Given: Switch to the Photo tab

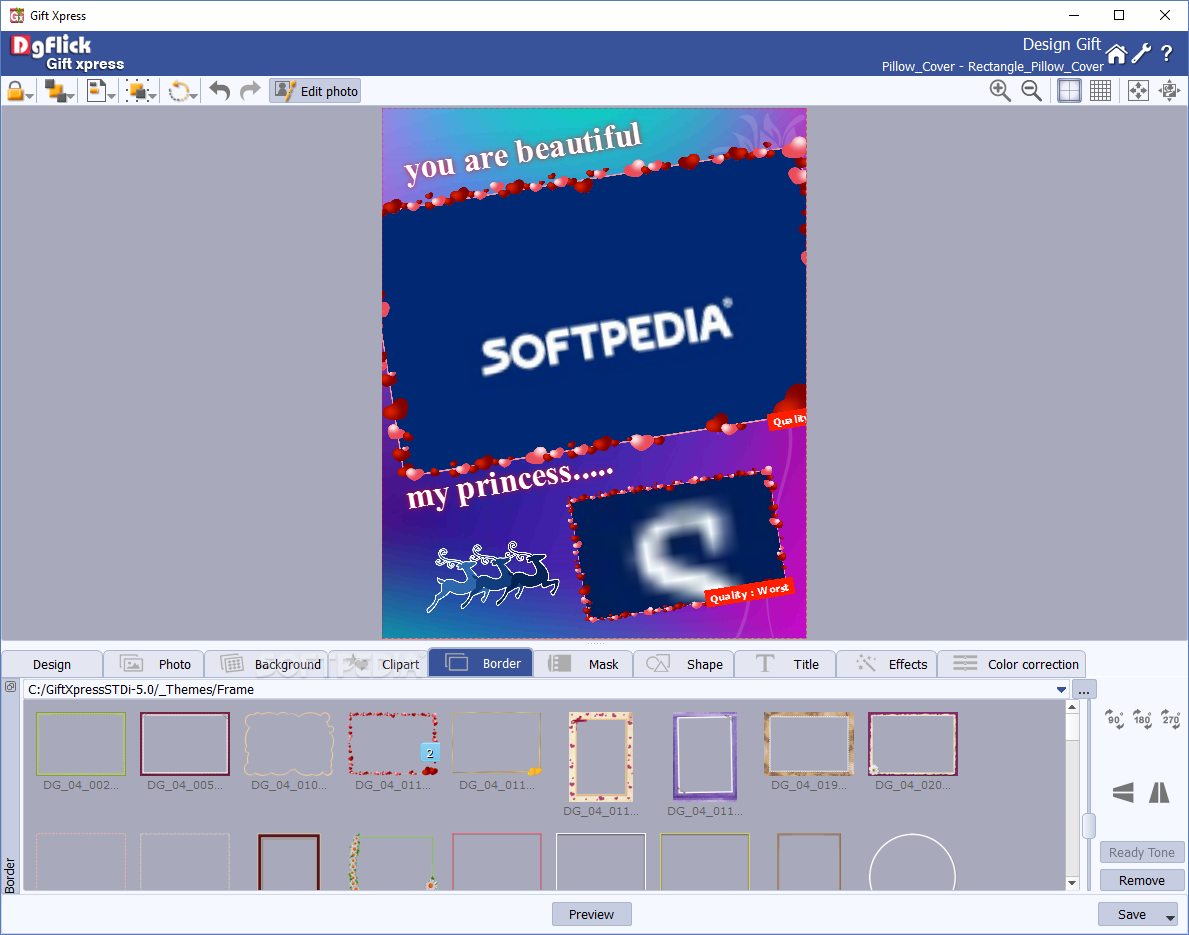Looking at the screenshot, I should pos(153,664).
